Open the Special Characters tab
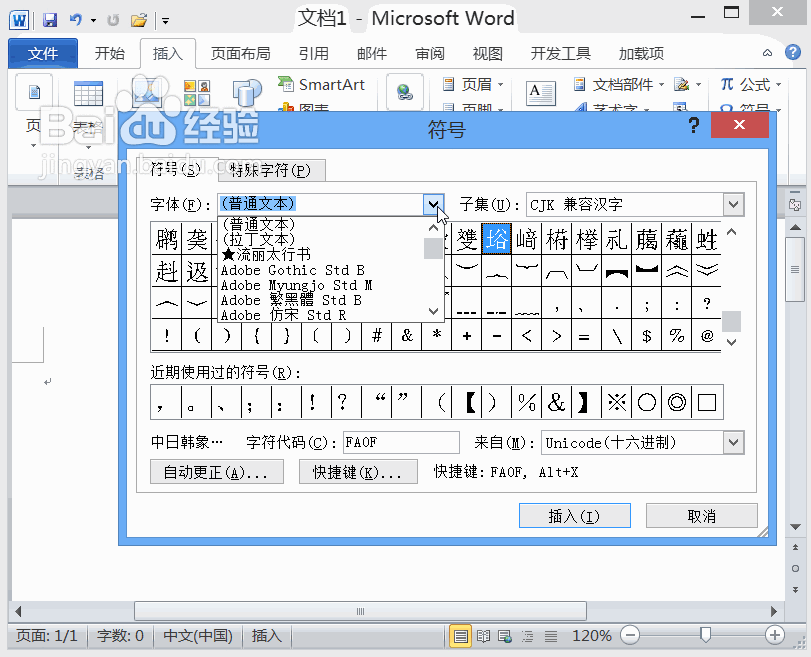 pos(271,170)
